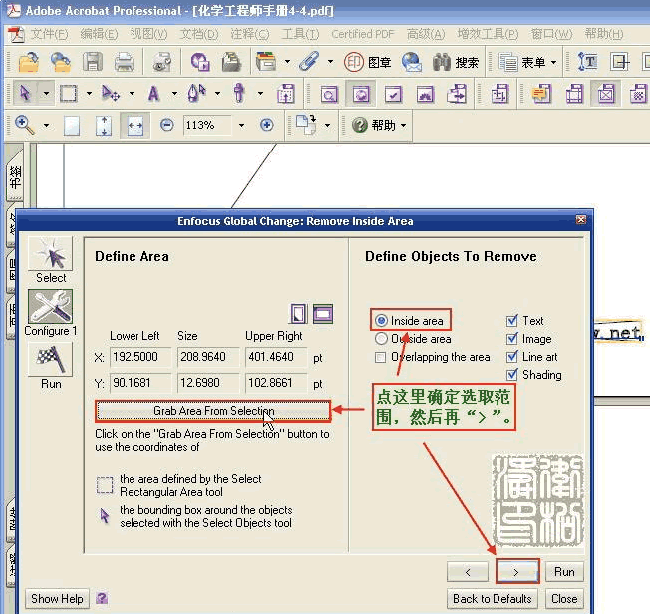Expand the rotate view dropdown arrow
The width and height of the screenshot is (650, 614).
[x=327, y=125]
